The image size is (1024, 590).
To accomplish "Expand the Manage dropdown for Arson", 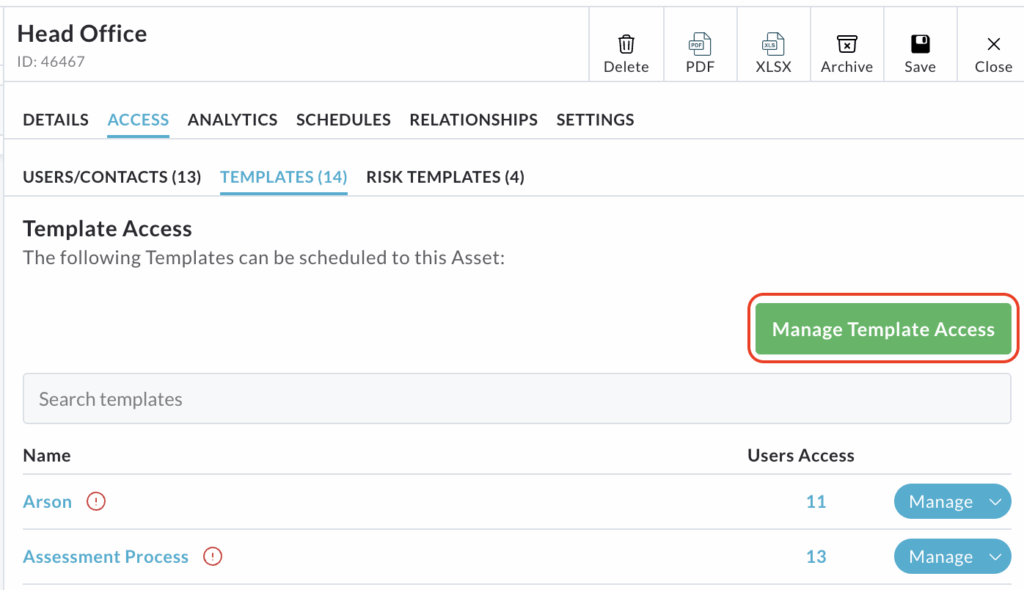I will click(995, 502).
